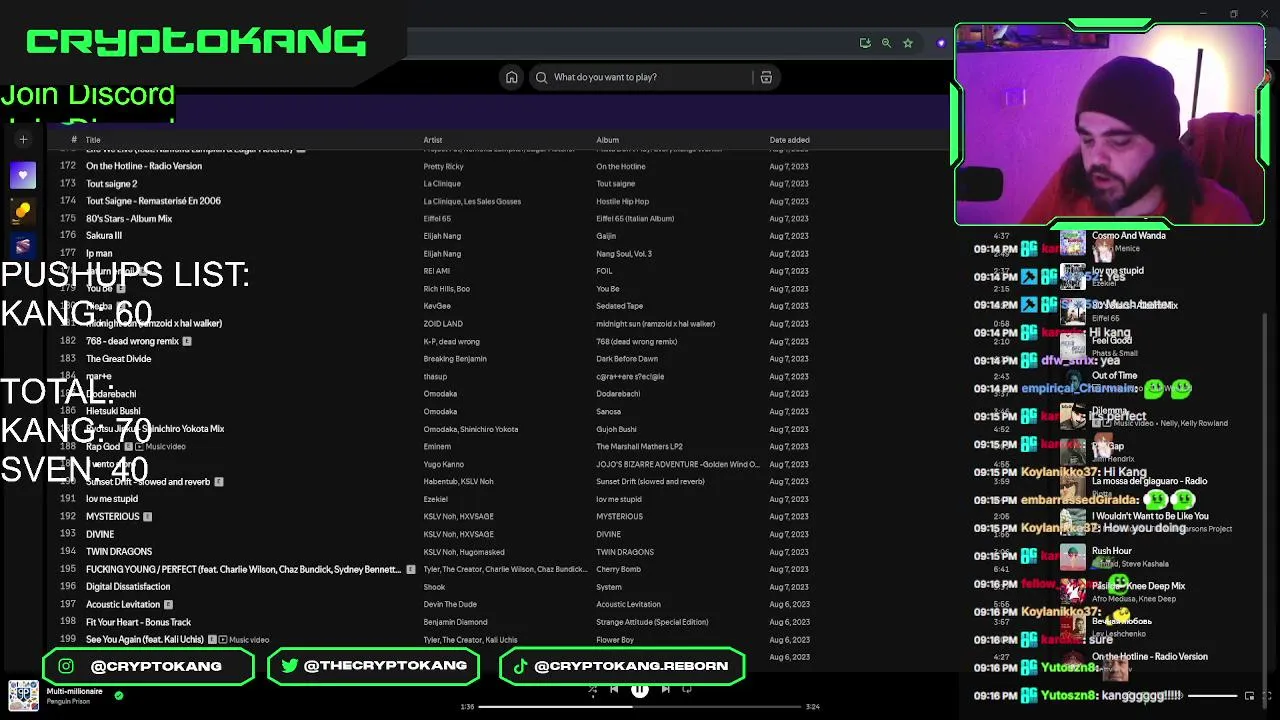Open the miniplayer icon

1249,696
